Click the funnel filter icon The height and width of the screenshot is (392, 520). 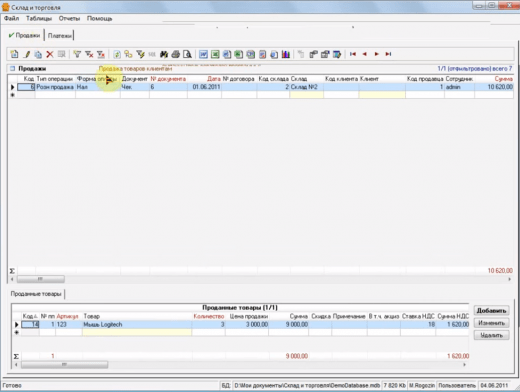point(77,54)
